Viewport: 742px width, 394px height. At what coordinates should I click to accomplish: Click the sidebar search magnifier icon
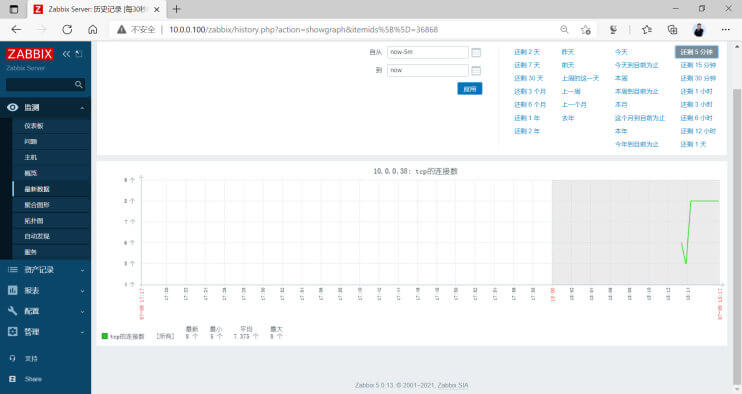(x=79, y=85)
